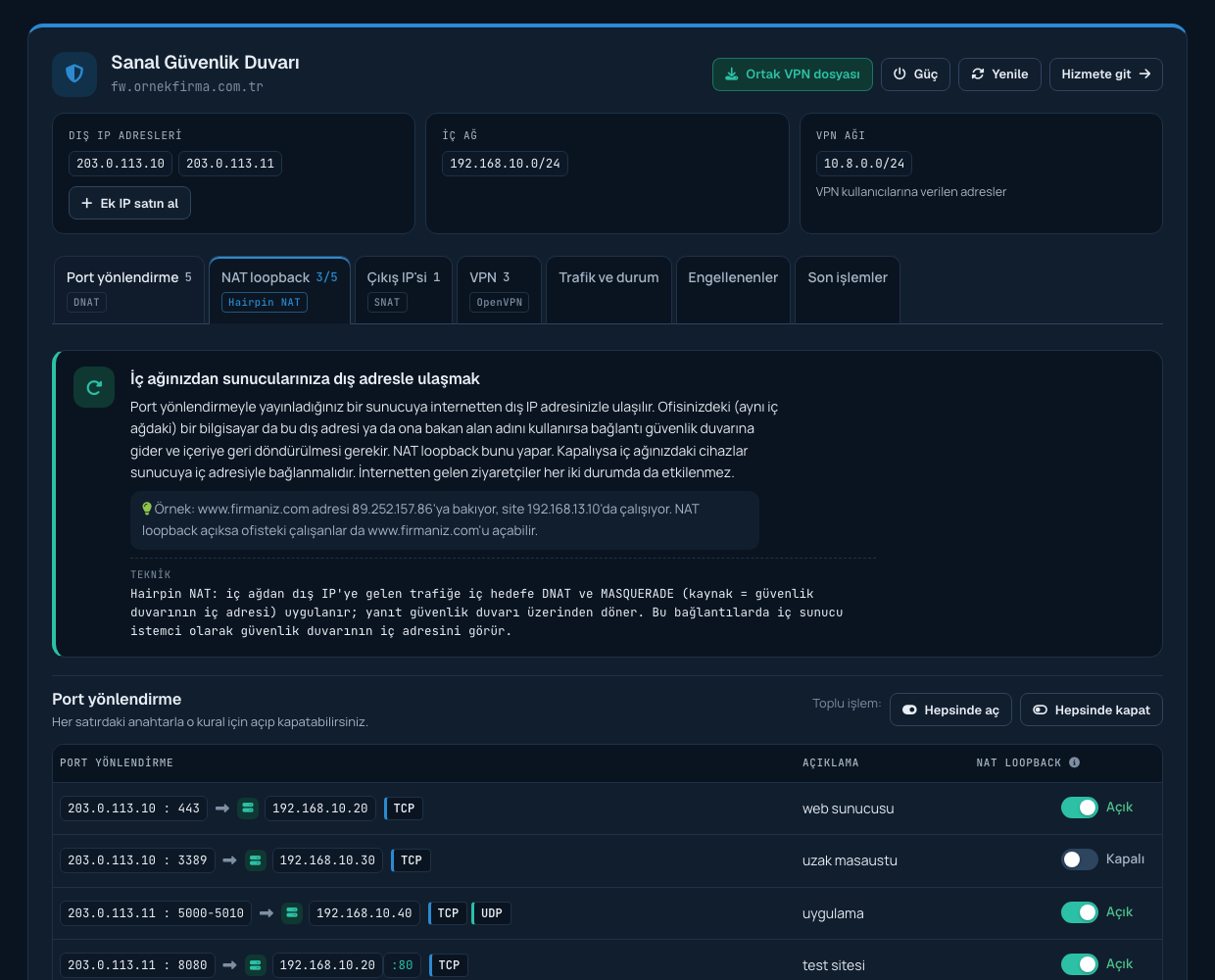The width and height of the screenshot is (1215, 980).
Task: Click the Yenile button
Action: (x=999, y=74)
